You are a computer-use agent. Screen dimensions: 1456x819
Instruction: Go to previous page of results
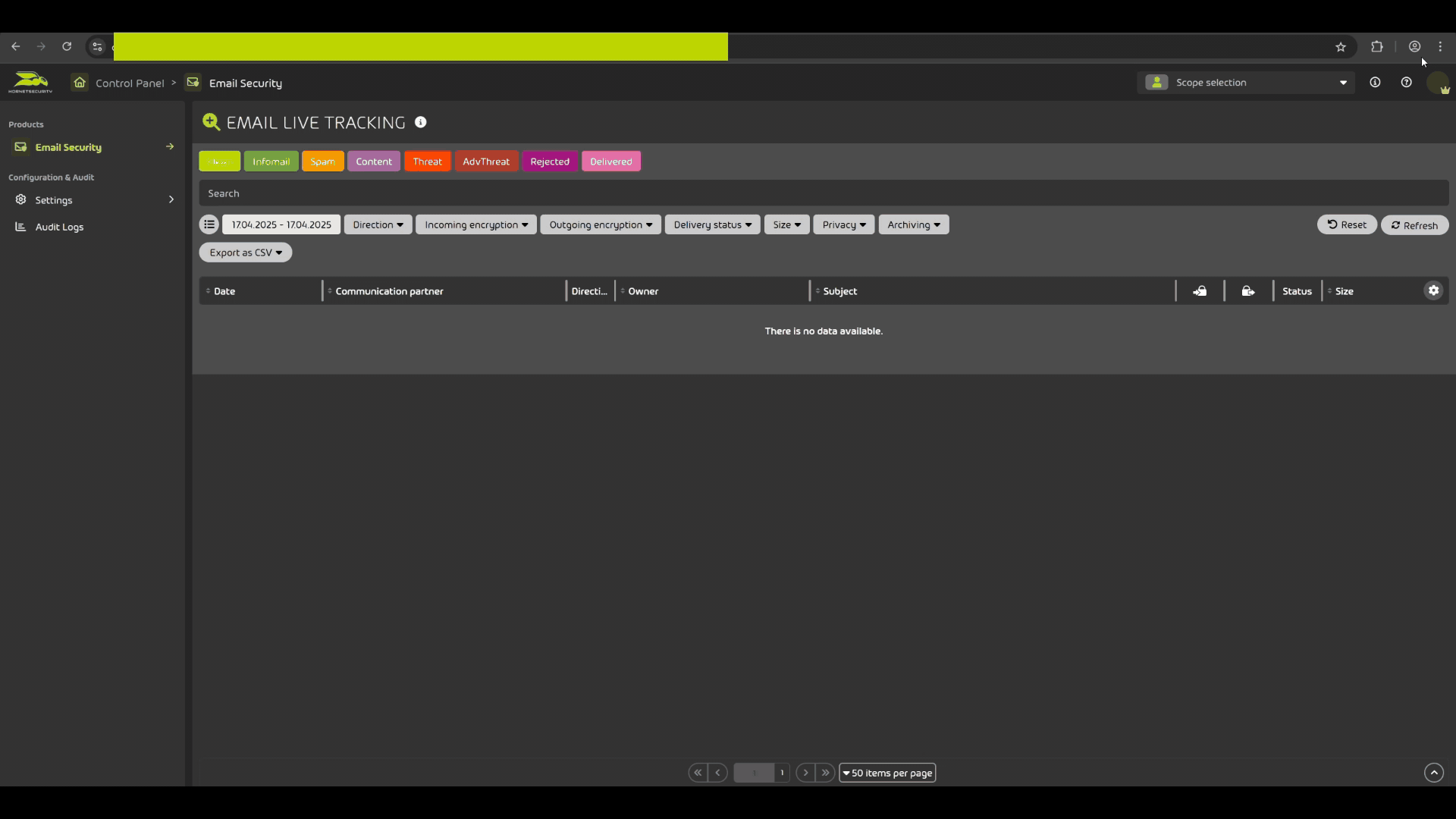click(x=718, y=773)
